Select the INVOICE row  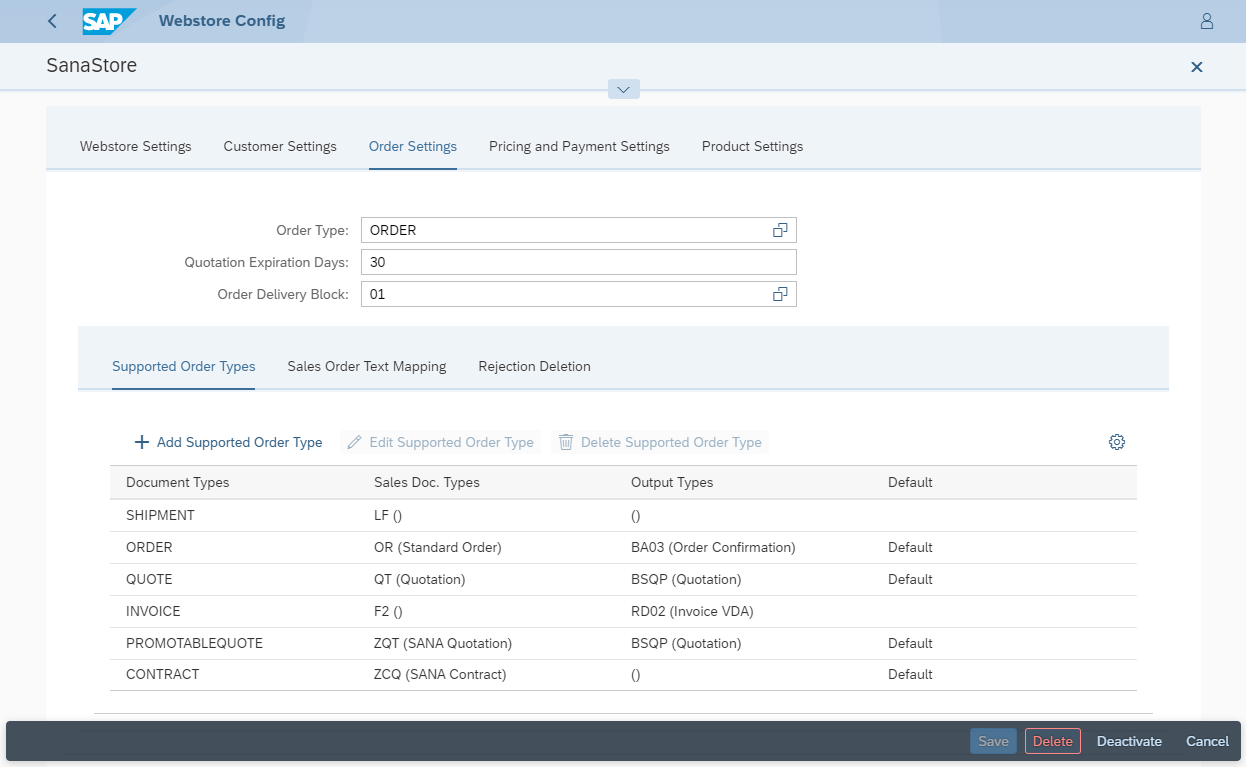click(x=623, y=611)
